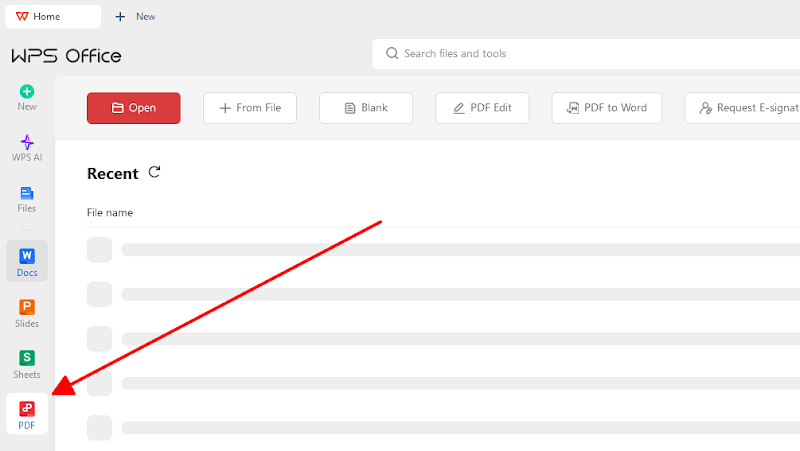Viewport: 800px width, 451px height.
Task: Click the green New icon in sidebar
Action: click(27, 91)
